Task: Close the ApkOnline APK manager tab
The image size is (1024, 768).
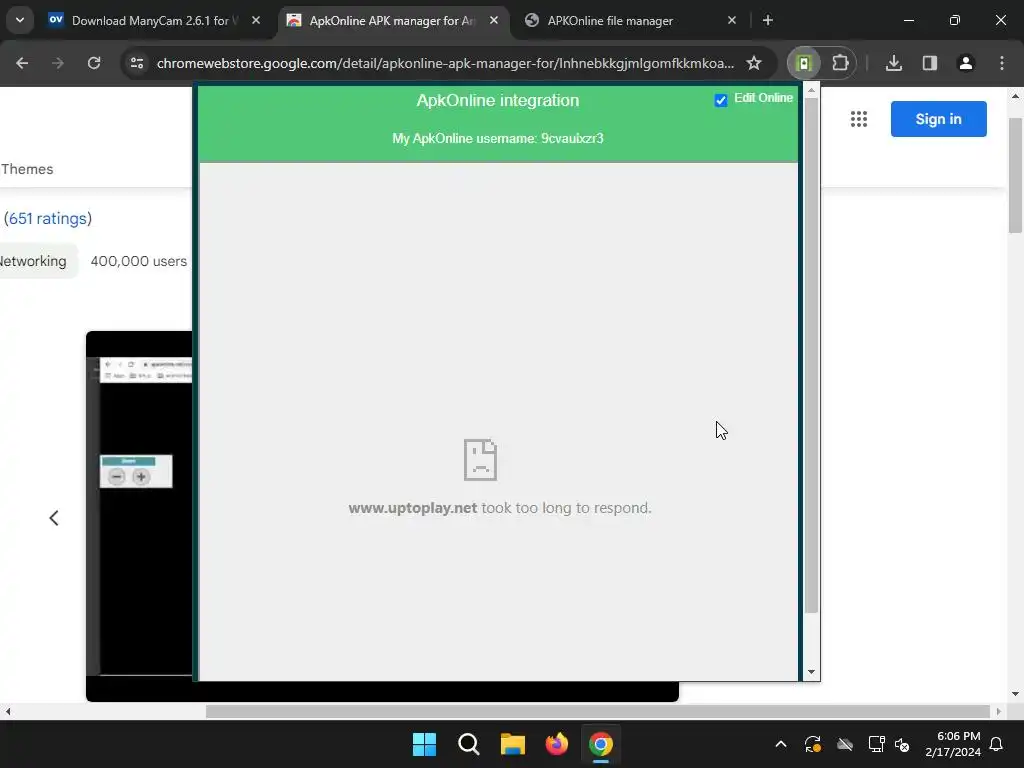Action: click(x=494, y=21)
